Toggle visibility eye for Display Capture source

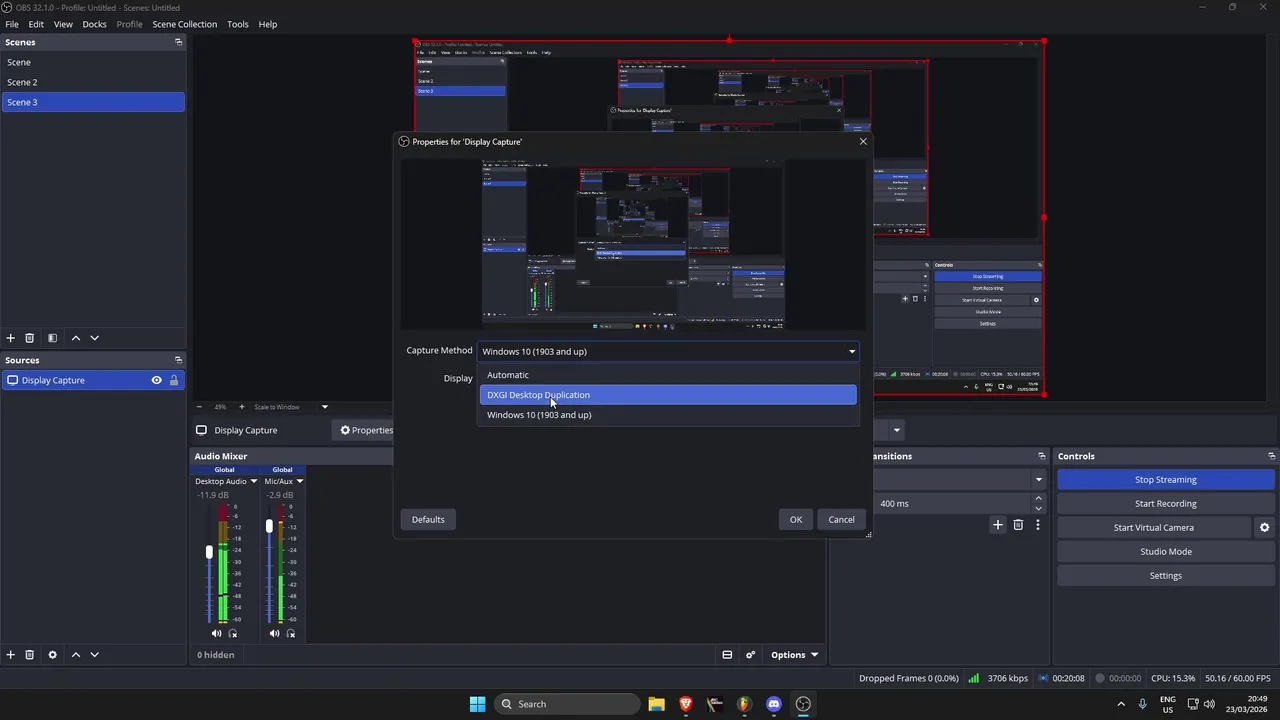click(156, 380)
